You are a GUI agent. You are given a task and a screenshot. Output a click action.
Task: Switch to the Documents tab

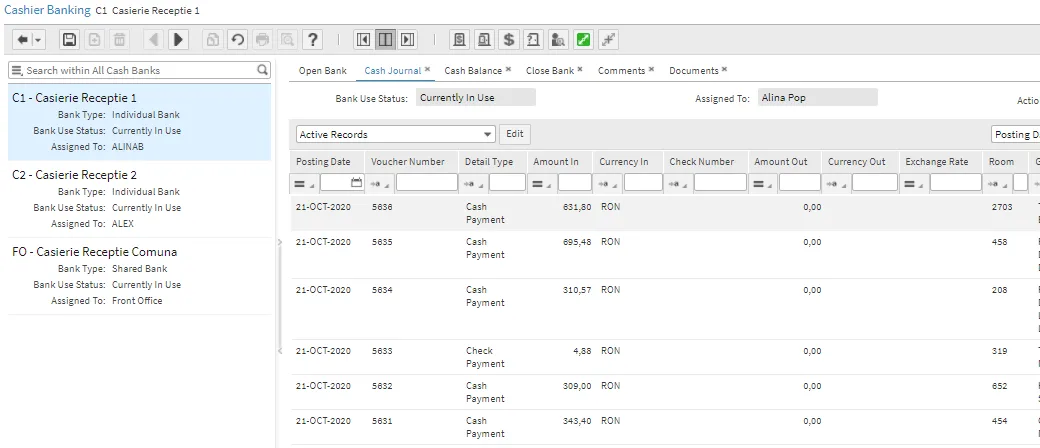click(x=694, y=70)
